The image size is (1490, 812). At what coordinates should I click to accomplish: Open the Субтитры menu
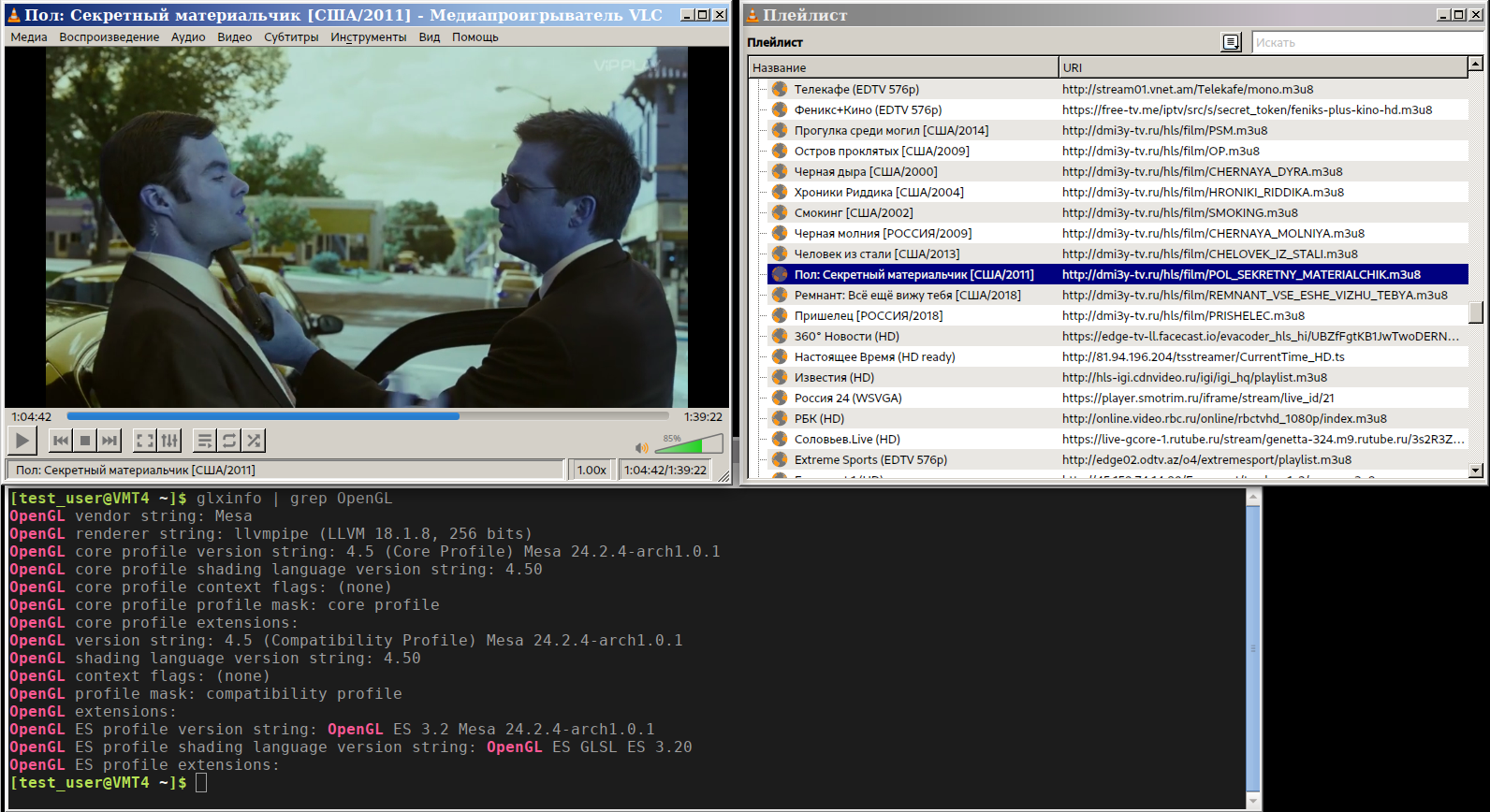coord(291,37)
